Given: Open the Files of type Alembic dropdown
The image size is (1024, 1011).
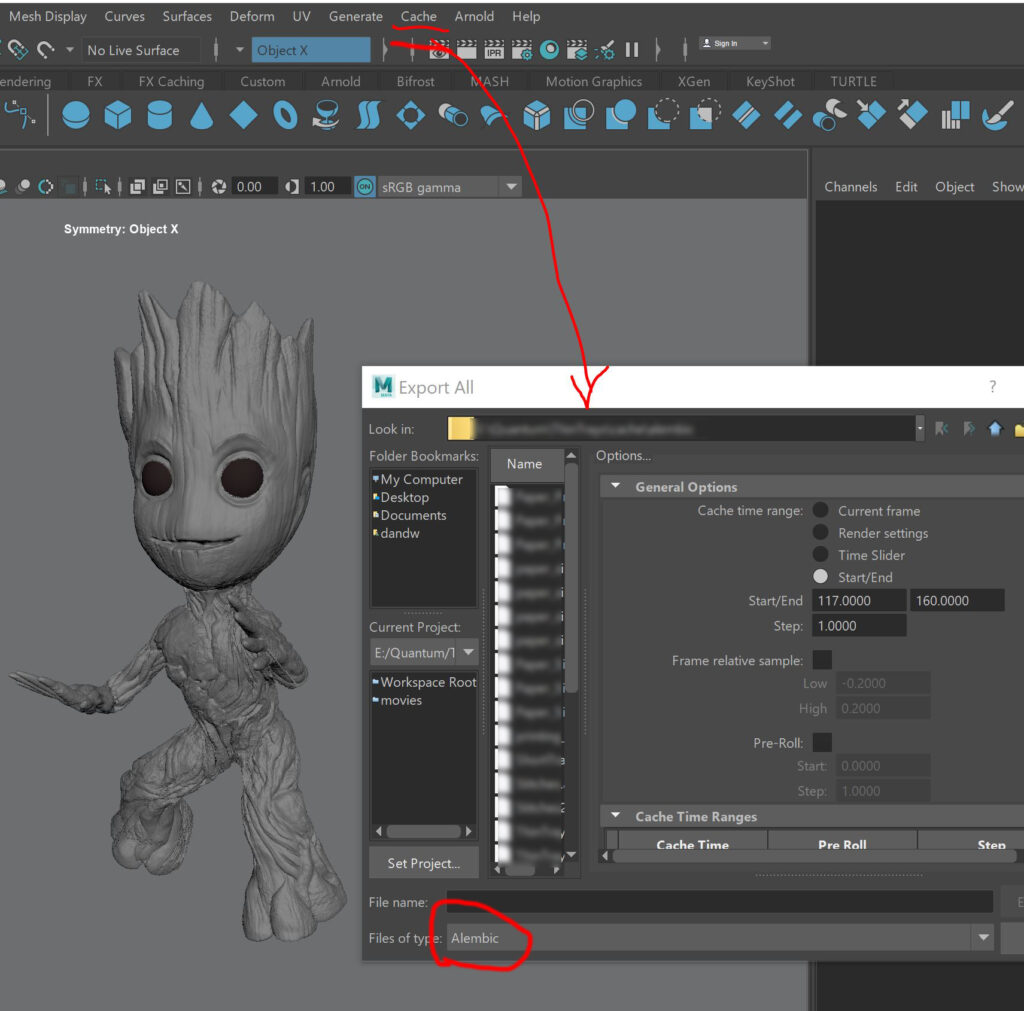Looking at the screenshot, I should (x=983, y=938).
